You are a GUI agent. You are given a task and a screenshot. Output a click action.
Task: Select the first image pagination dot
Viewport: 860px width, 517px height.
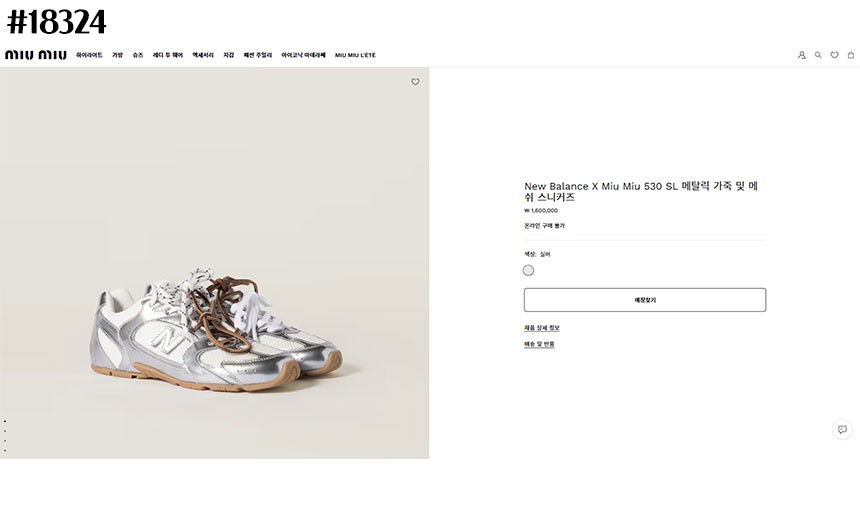point(4,421)
